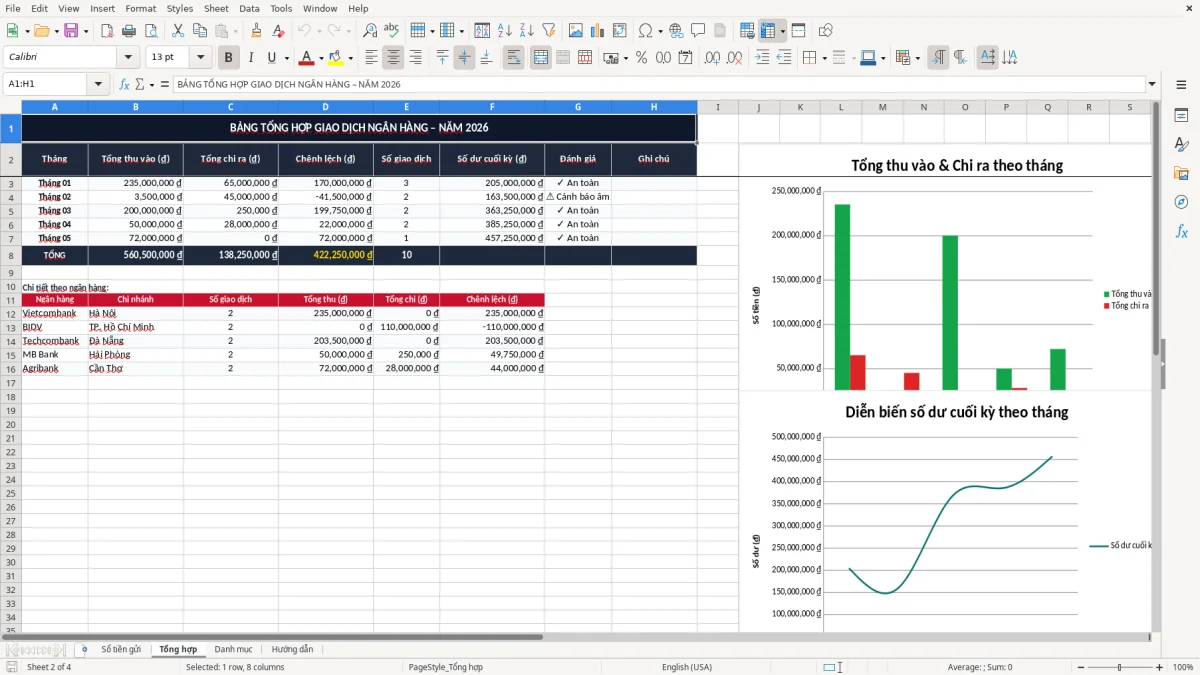Toggle Center Horizontally alignment
Viewport: 1200px width, 675px height.
[393, 58]
